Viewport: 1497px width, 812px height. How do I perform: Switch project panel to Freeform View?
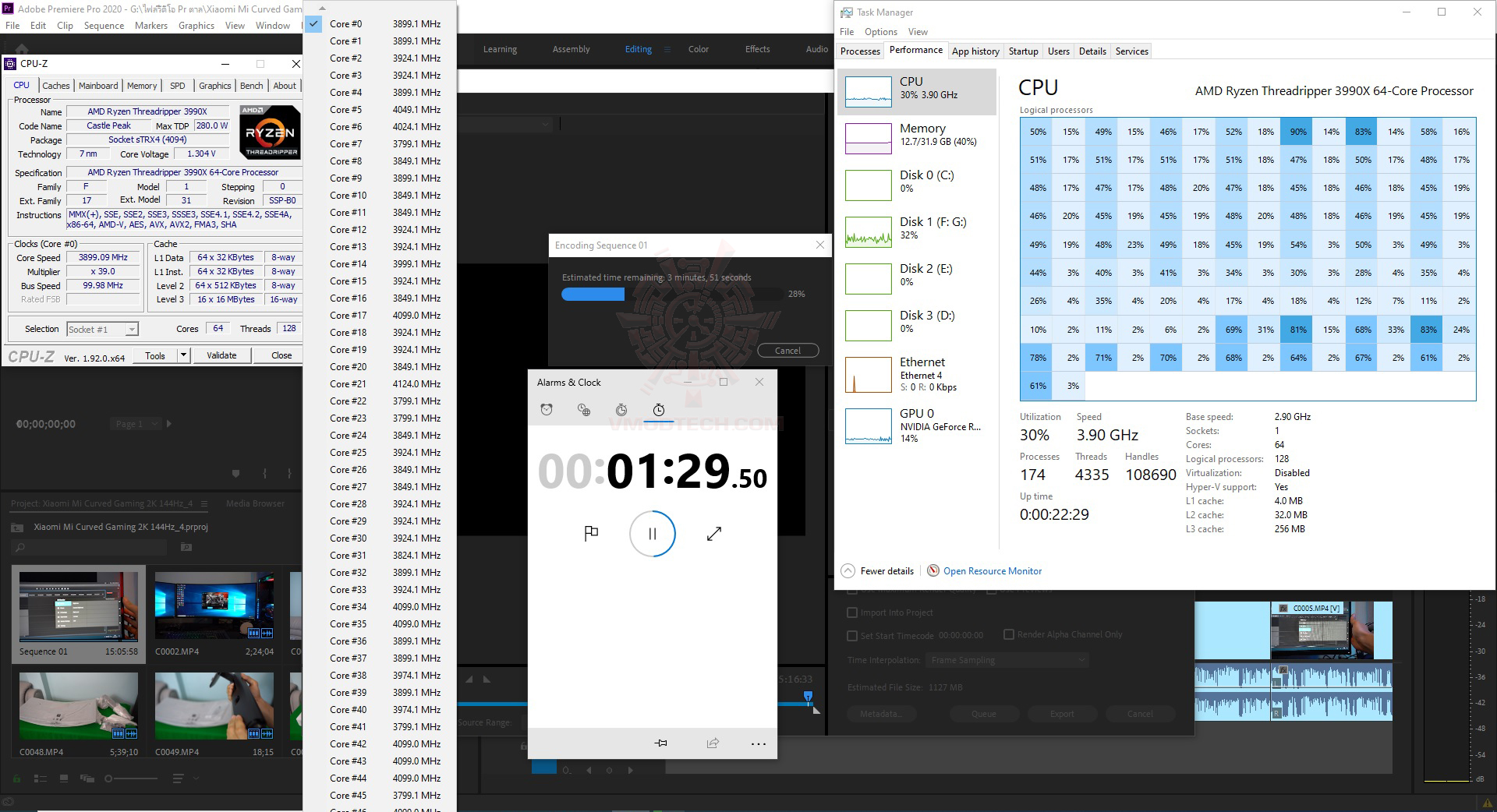87,778
